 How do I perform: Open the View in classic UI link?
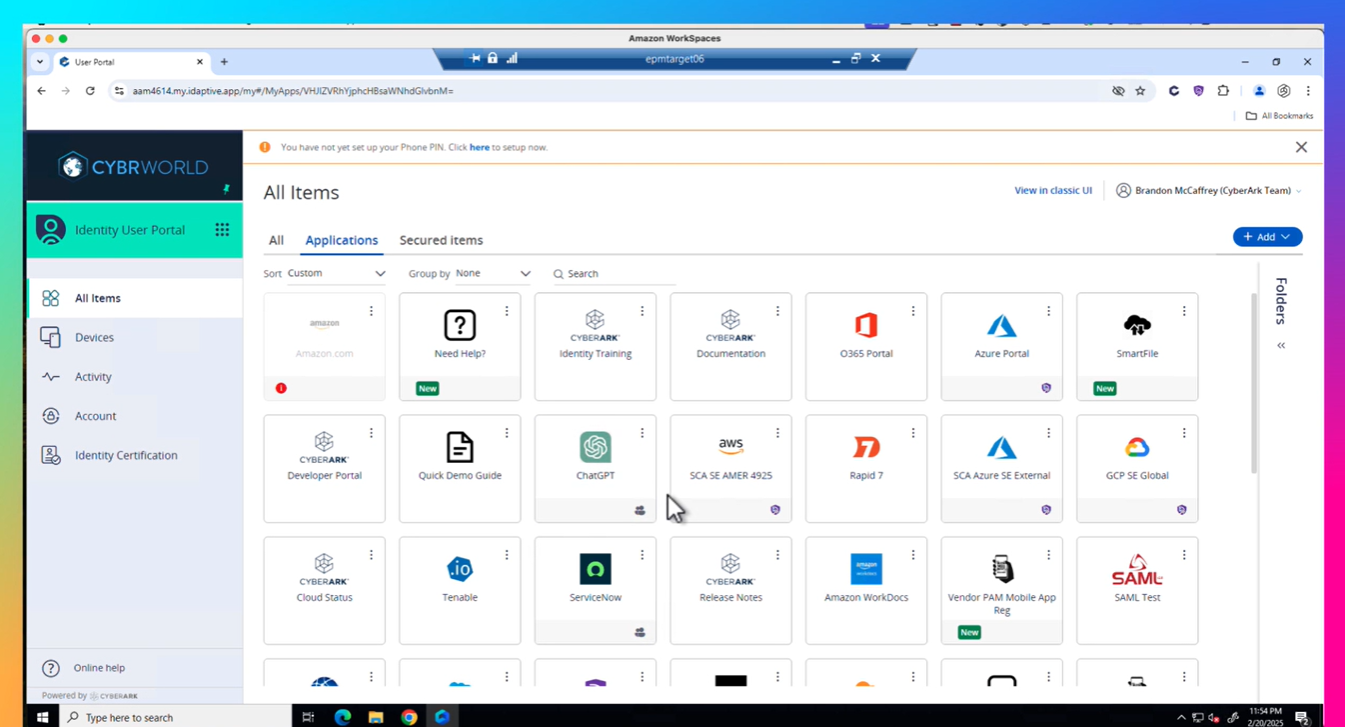1053,189
